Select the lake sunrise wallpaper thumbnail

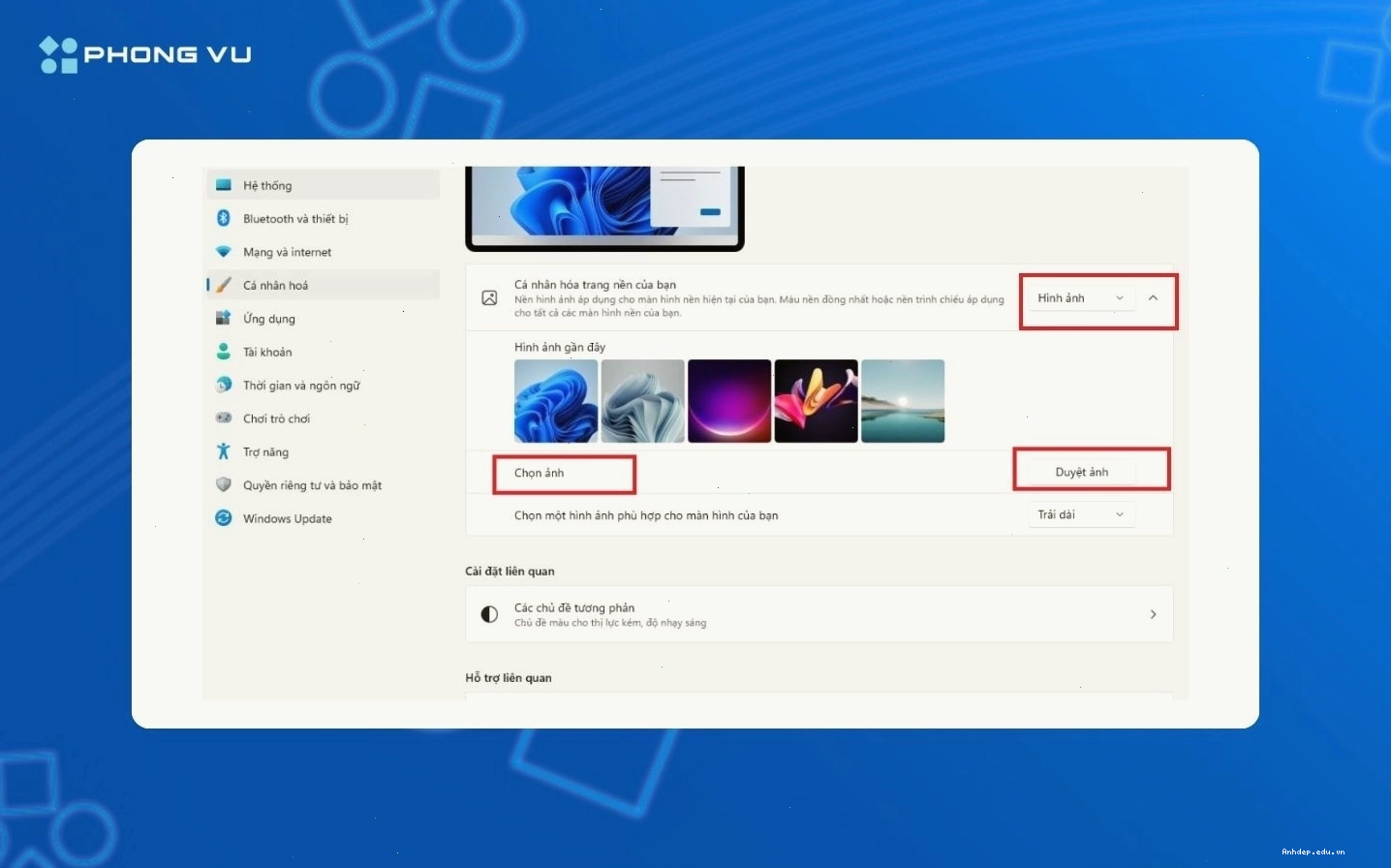(x=903, y=401)
